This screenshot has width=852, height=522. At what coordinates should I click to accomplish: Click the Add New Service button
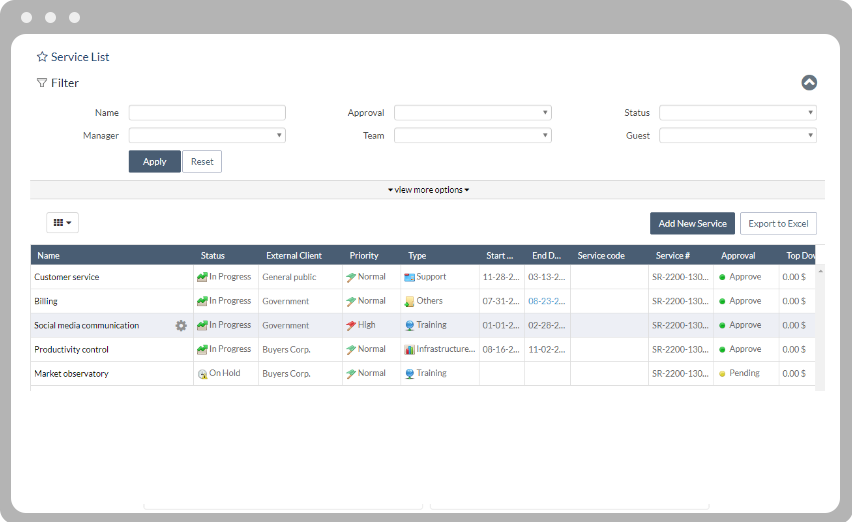coord(692,223)
